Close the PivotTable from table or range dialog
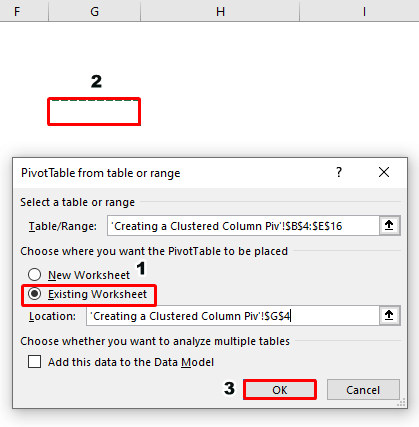The width and height of the screenshot is (419, 427). coord(384,172)
